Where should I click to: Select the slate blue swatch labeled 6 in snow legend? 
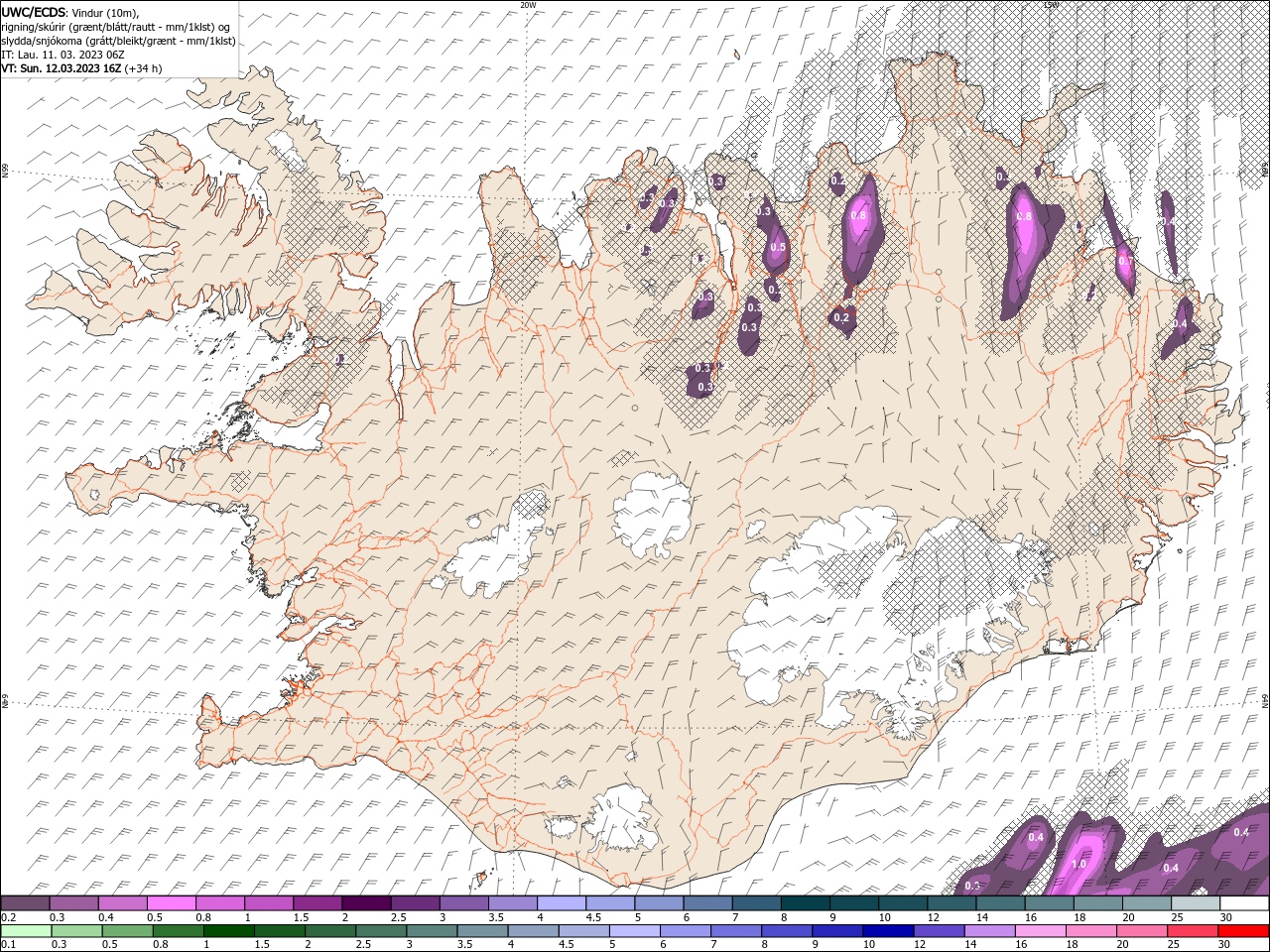pyautogui.click(x=707, y=903)
